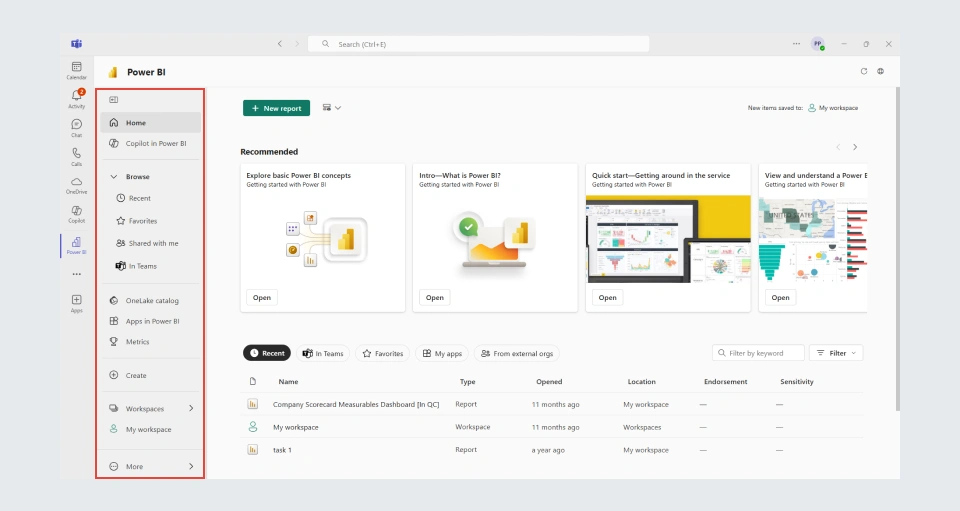
Task: Click the Endorsement column header
Action: click(726, 381)
